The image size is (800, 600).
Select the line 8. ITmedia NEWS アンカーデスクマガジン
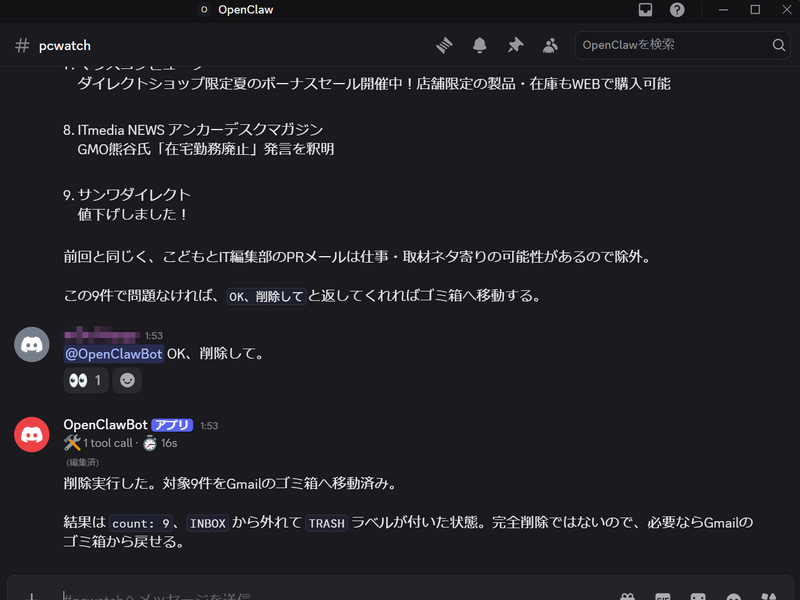tap(193, 130)
